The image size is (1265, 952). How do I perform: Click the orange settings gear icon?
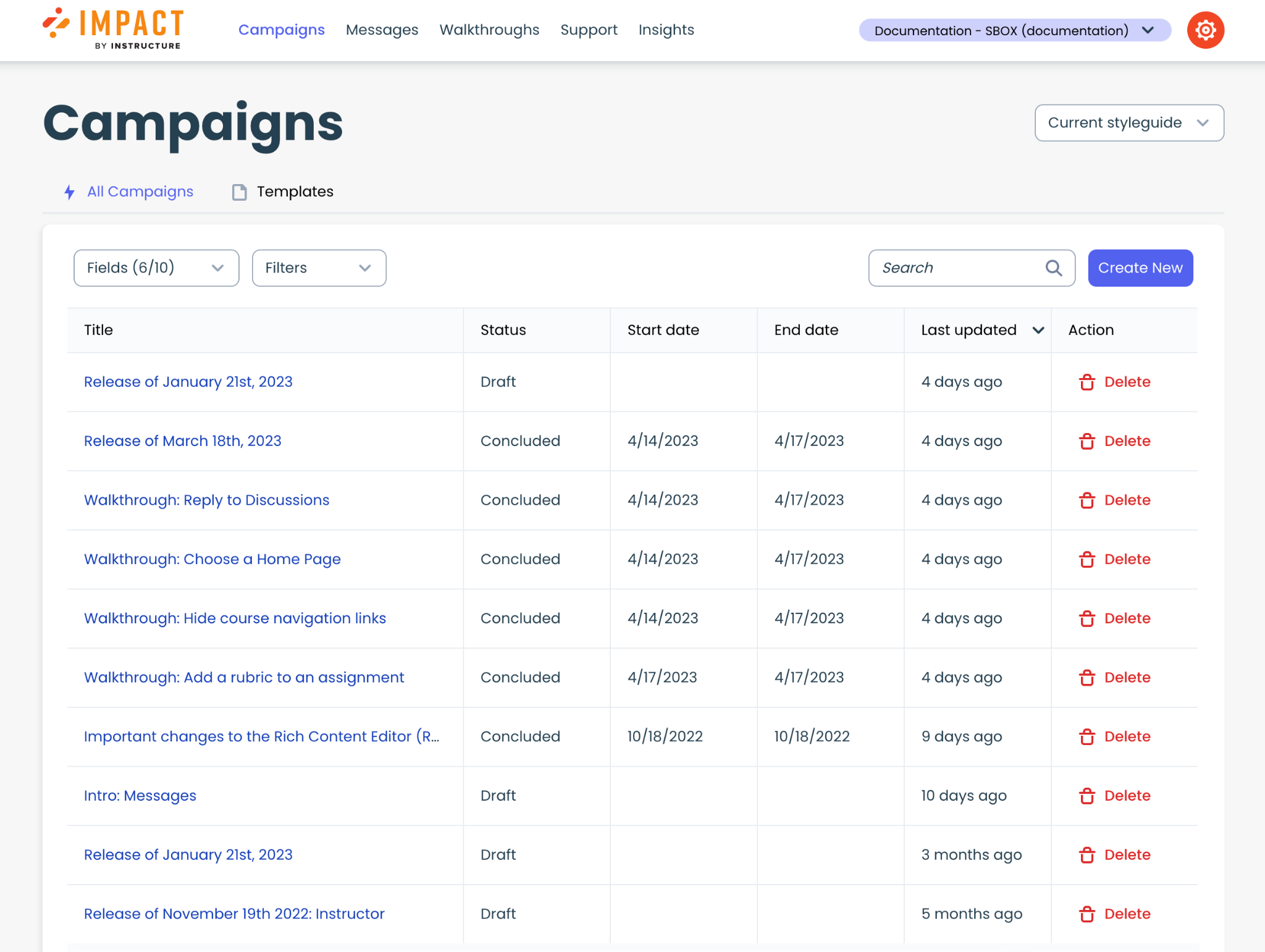(x=1205, y=30)
